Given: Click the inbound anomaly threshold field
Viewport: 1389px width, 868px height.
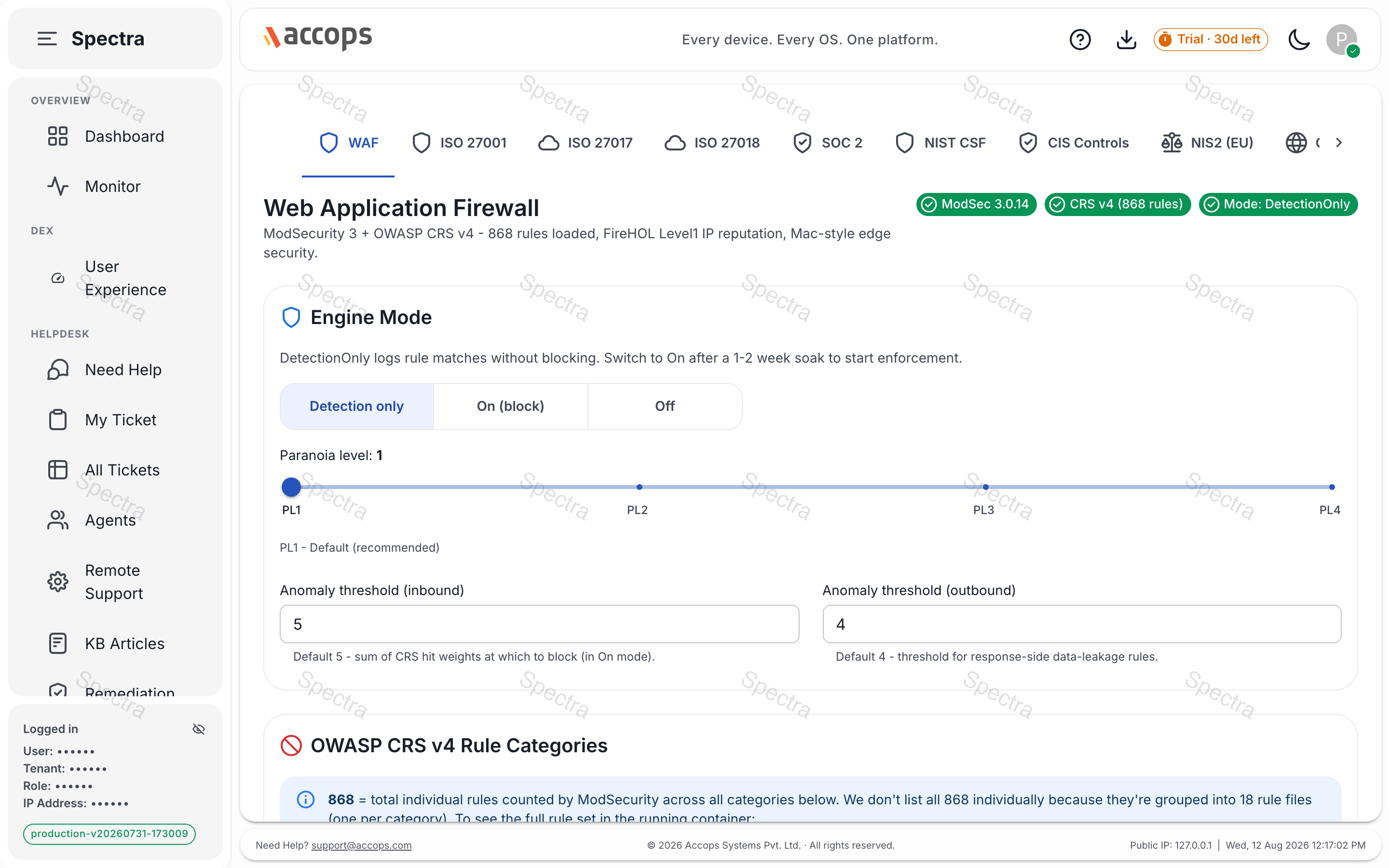Looking at the screenshot, I should tap(539, 624).
